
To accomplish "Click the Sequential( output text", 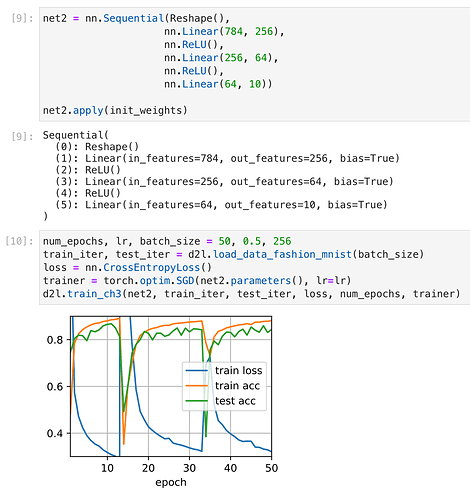I will (x=76, y=135).
